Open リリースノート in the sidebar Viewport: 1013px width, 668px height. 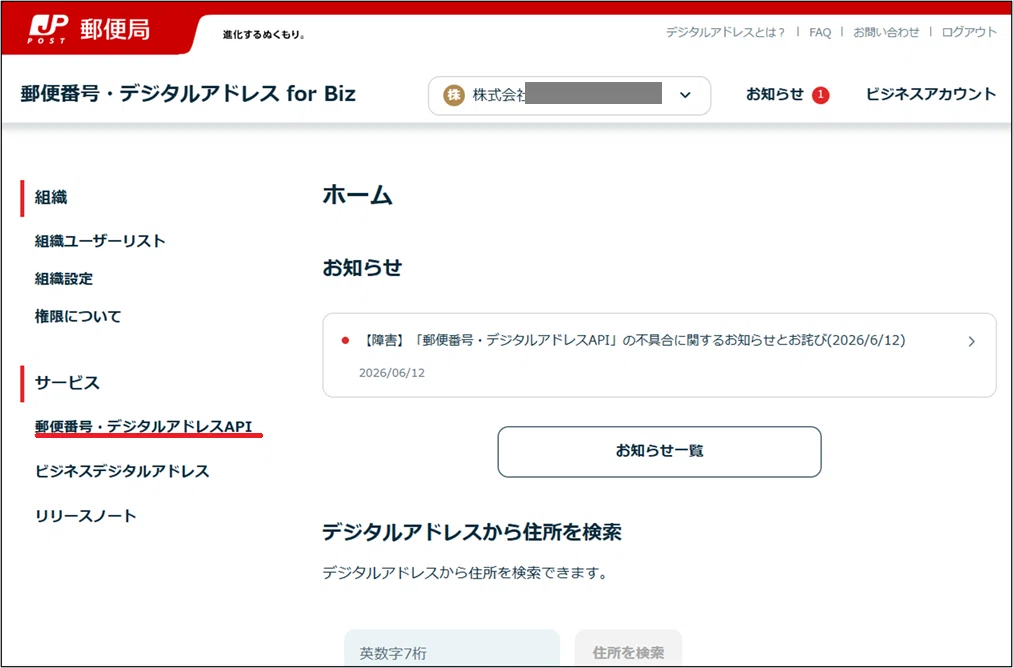point(86,516)
